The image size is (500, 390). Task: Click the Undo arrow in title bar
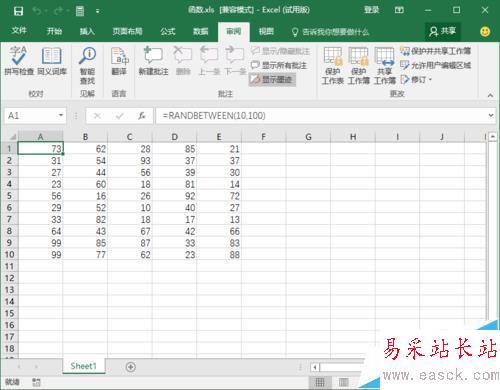pyautogui.click(x=37, y=11)
